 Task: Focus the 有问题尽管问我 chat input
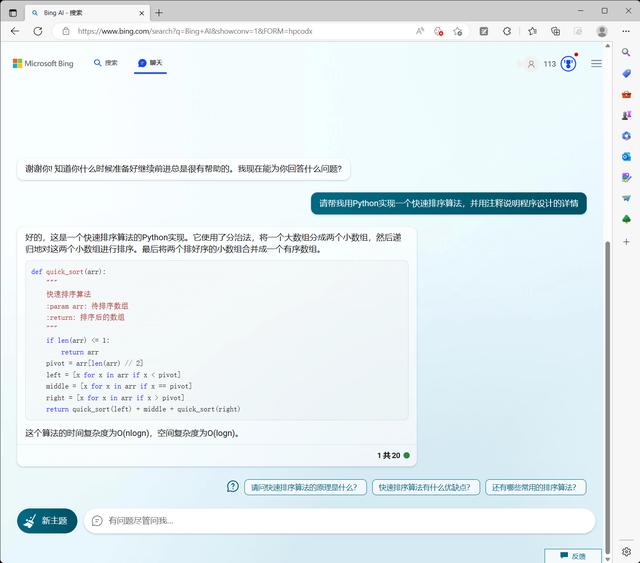coord(340,521)
